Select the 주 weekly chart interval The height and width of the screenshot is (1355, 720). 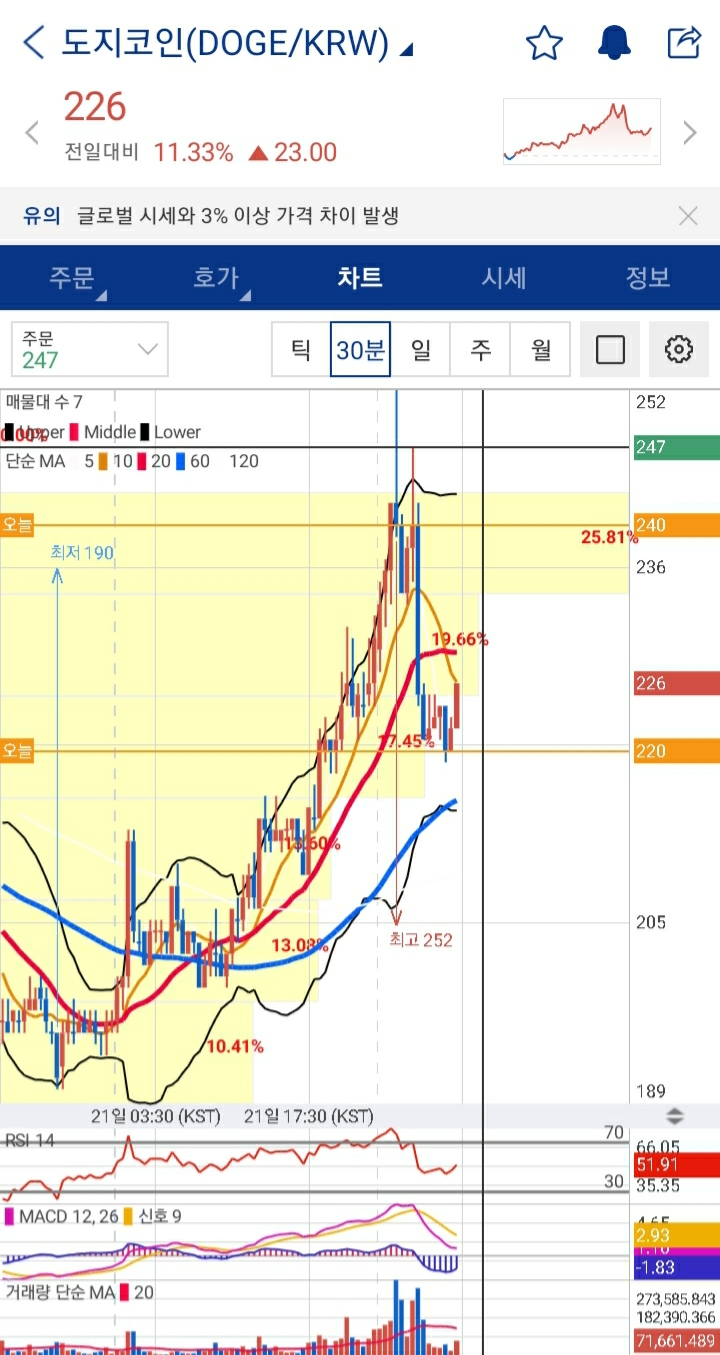tap(481, 349)
